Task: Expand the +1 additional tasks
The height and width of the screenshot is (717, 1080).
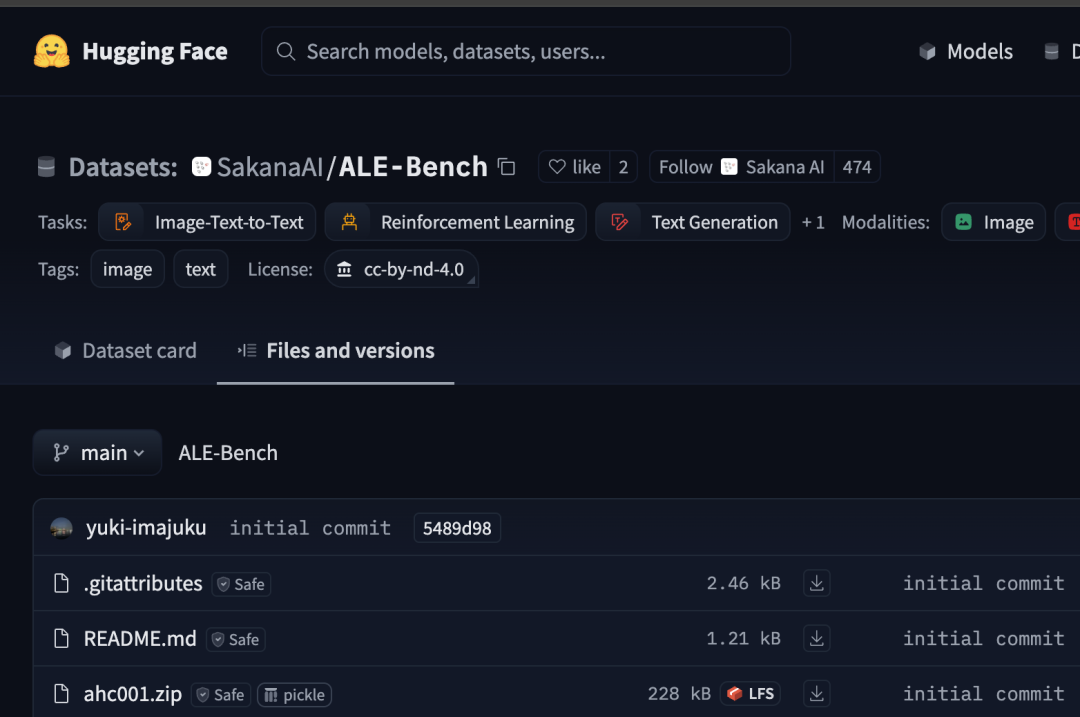Action: (813, 222)
